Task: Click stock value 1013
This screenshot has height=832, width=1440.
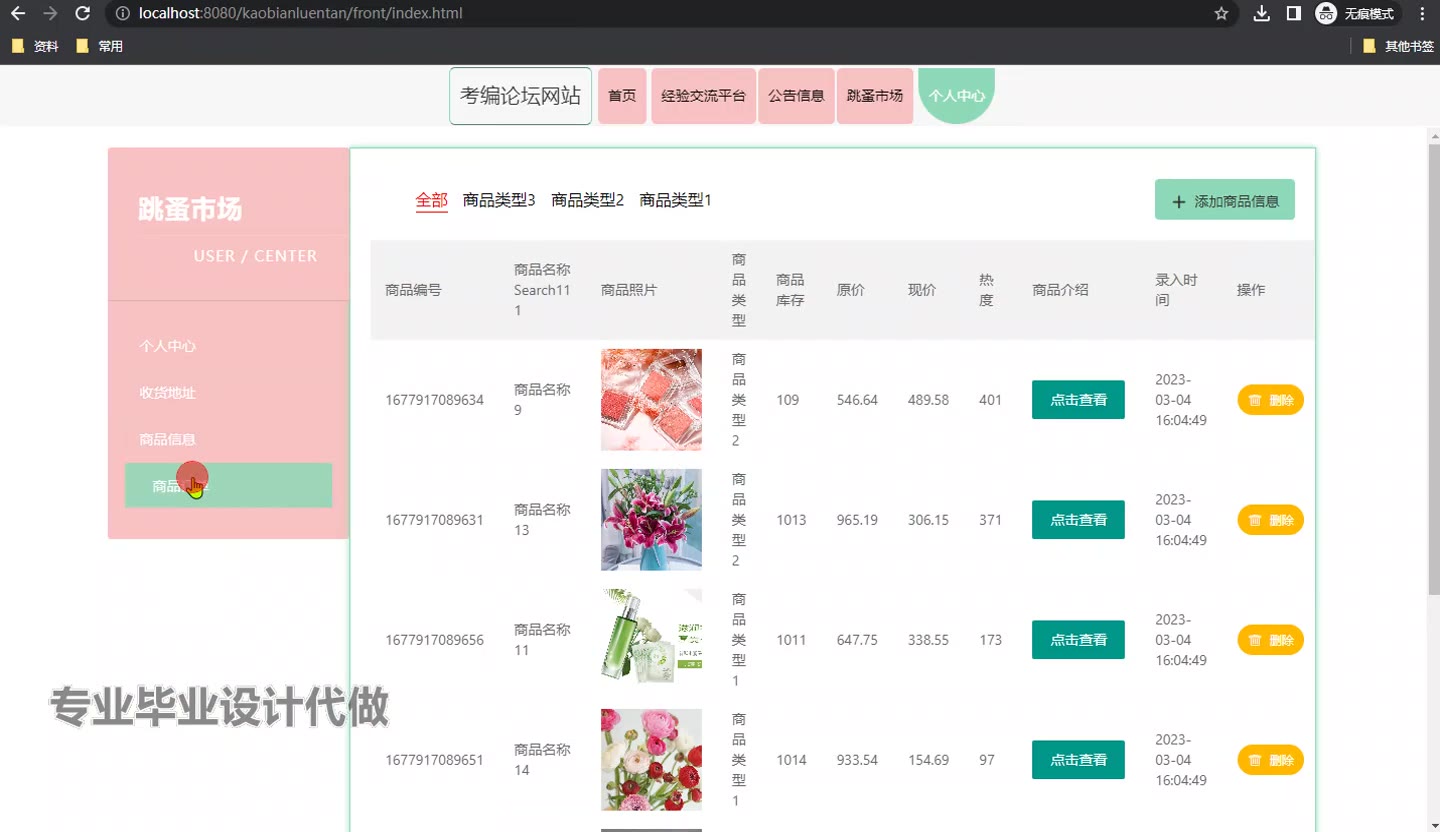Action: pyautogui.click(x=791, y=520)
